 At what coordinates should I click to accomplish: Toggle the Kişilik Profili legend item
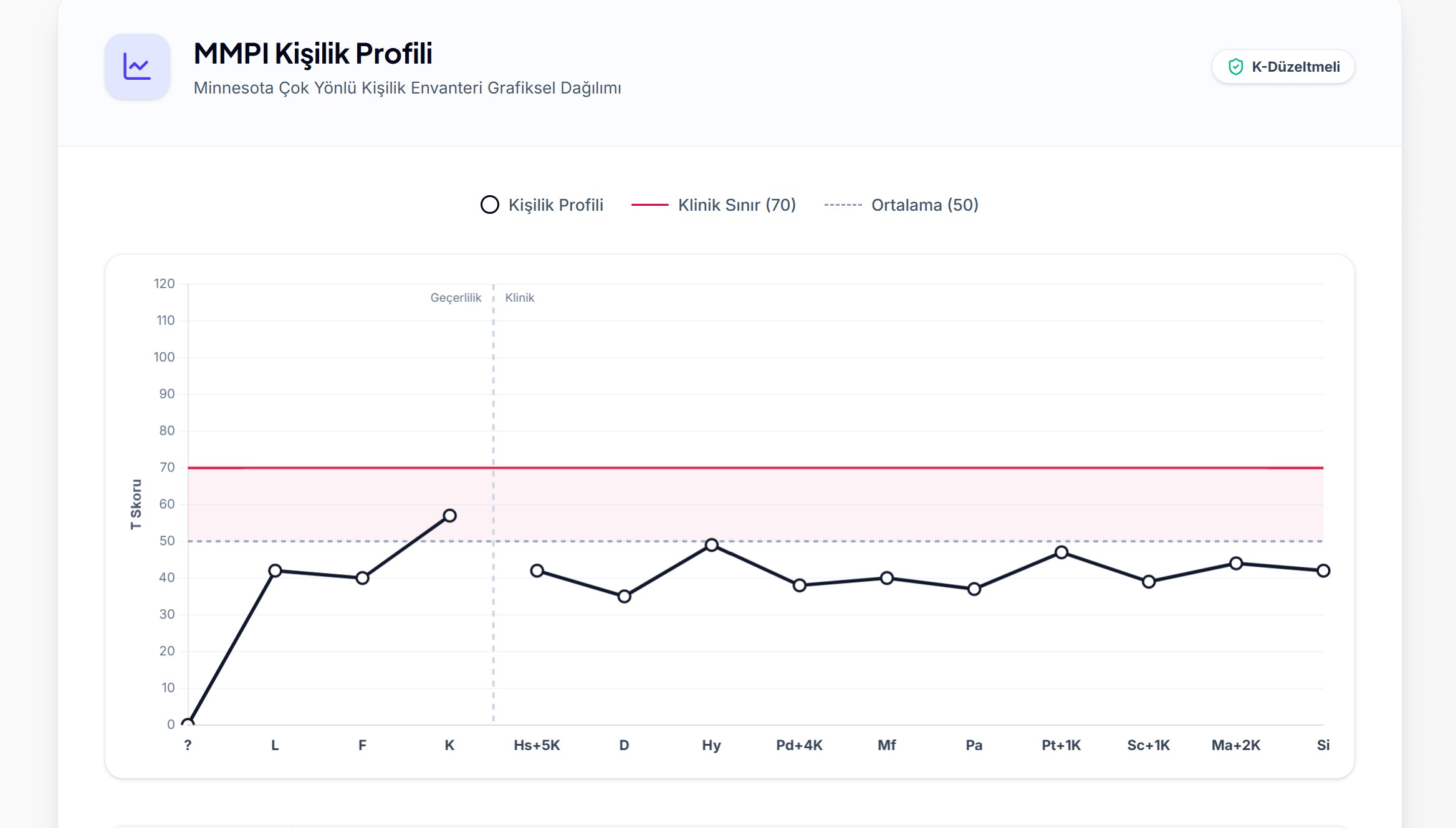tap(542, 205)
